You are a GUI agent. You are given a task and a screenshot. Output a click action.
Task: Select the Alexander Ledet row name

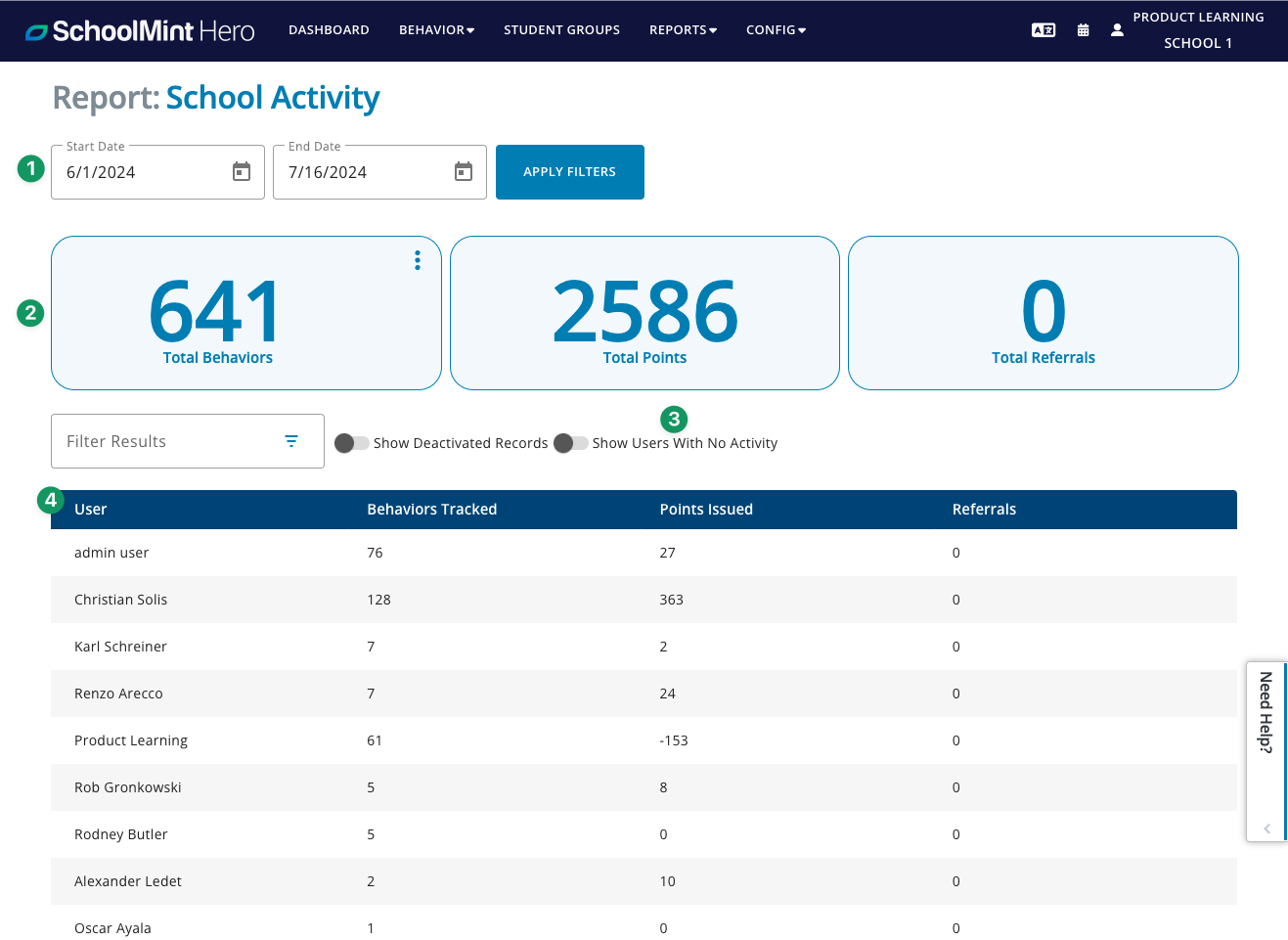pyautogui.click(x=128, y=881)
